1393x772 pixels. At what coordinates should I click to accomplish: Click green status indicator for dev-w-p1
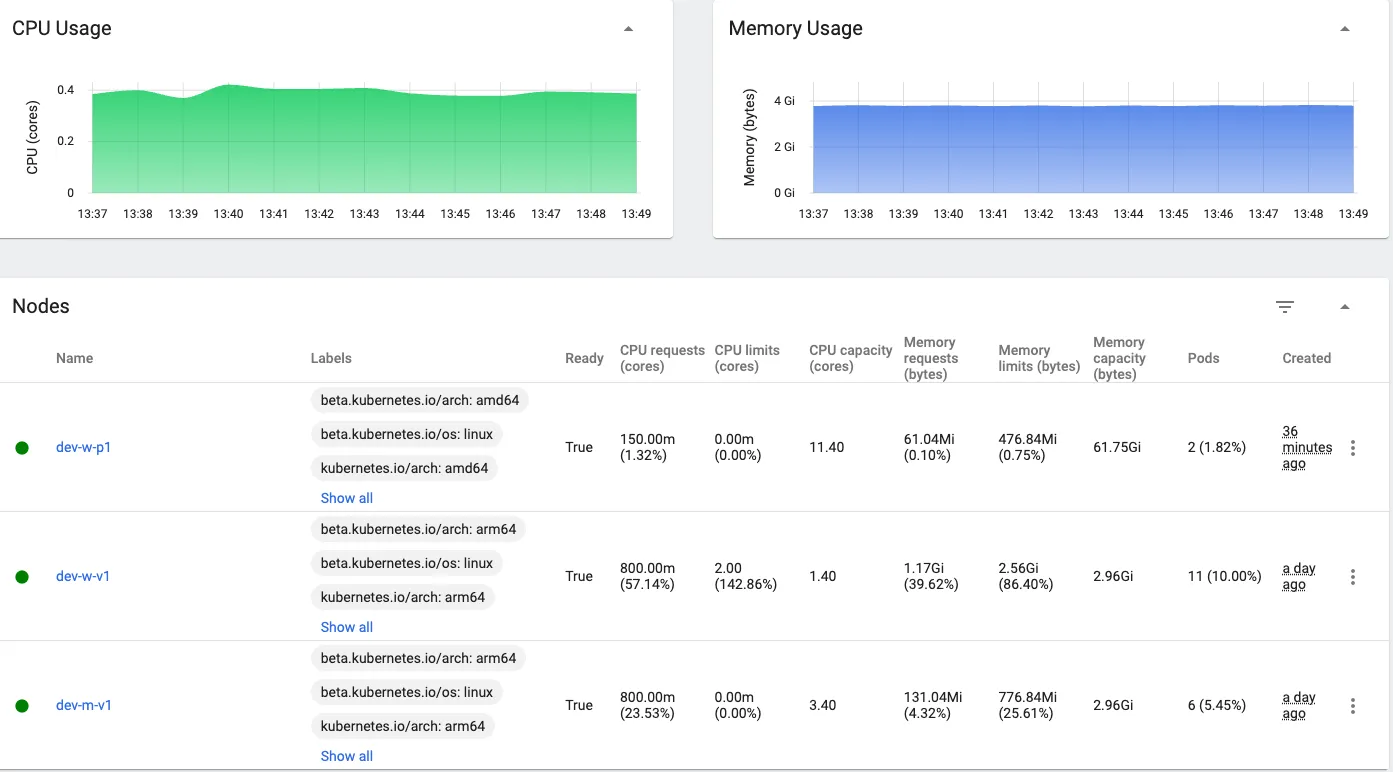point(22,448)
